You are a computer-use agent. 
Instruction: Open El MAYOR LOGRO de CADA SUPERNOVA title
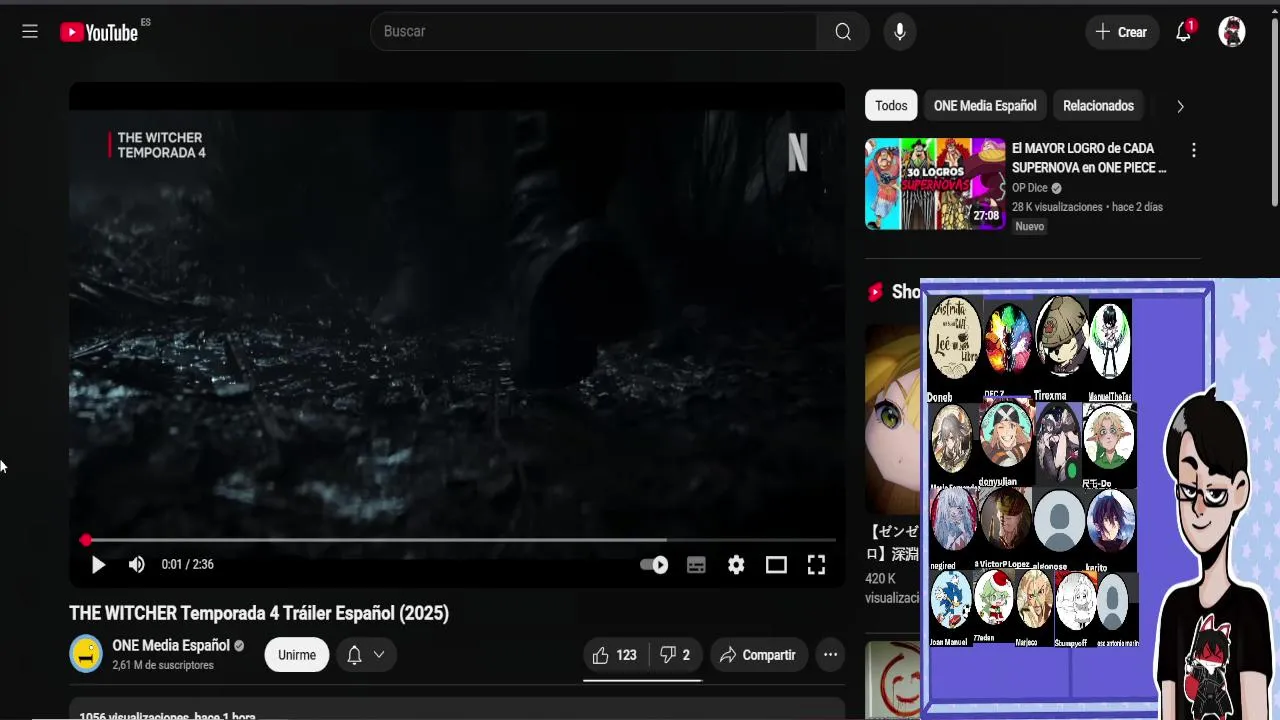(1089, 158)
